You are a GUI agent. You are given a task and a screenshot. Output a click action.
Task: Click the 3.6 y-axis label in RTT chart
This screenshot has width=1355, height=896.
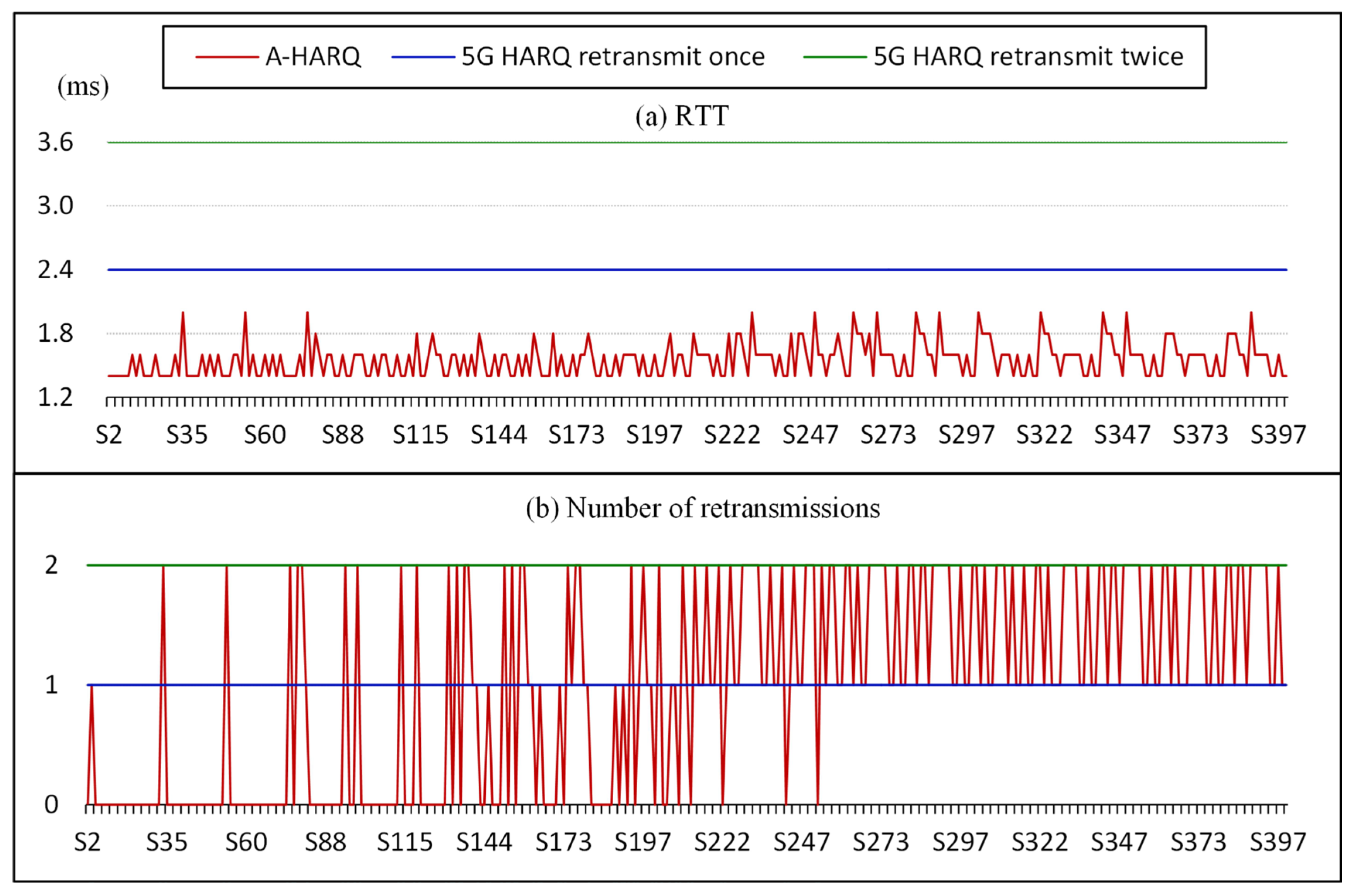point(55,142)
